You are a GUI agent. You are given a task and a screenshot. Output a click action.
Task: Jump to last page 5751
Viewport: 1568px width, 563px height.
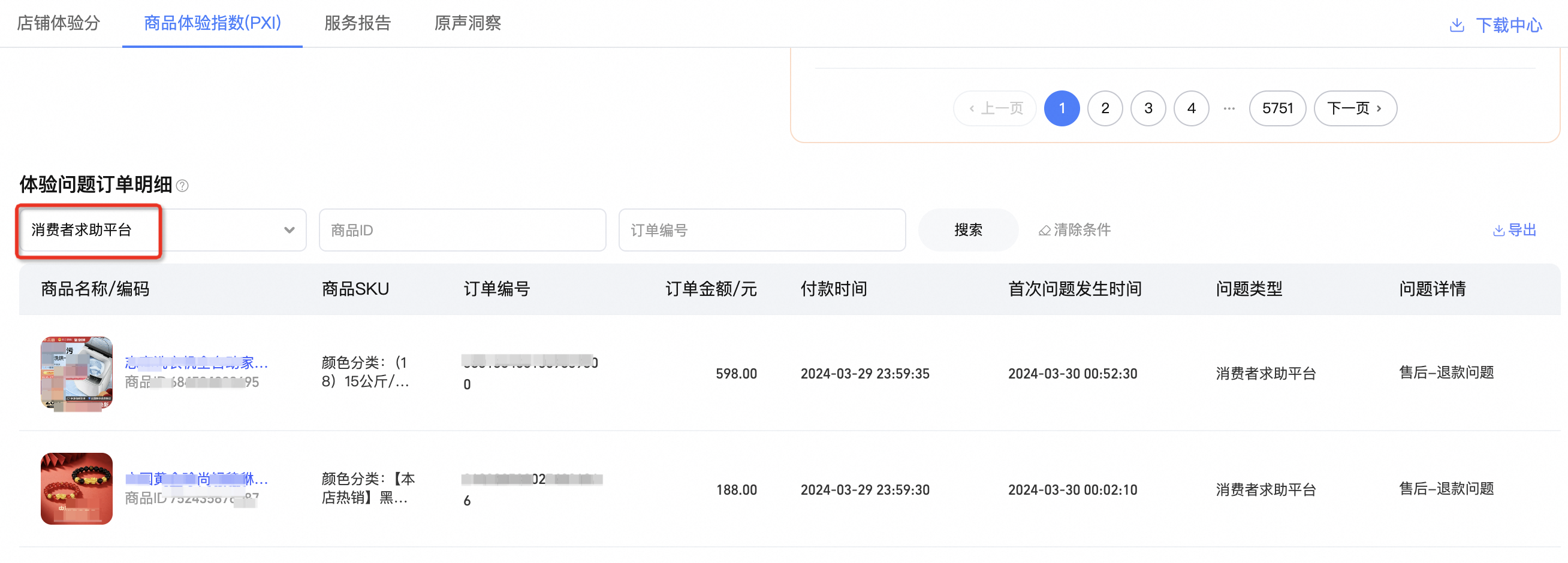(x=1277, y=108)
